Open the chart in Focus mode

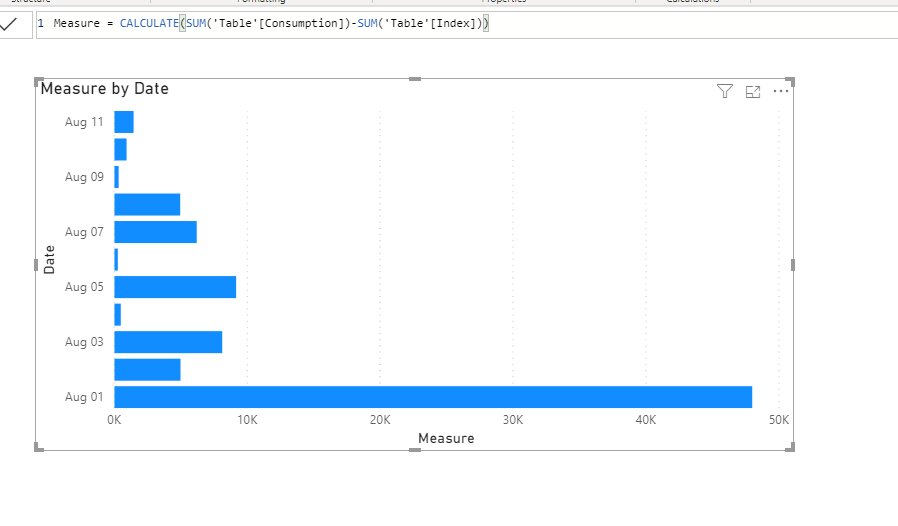753,92
